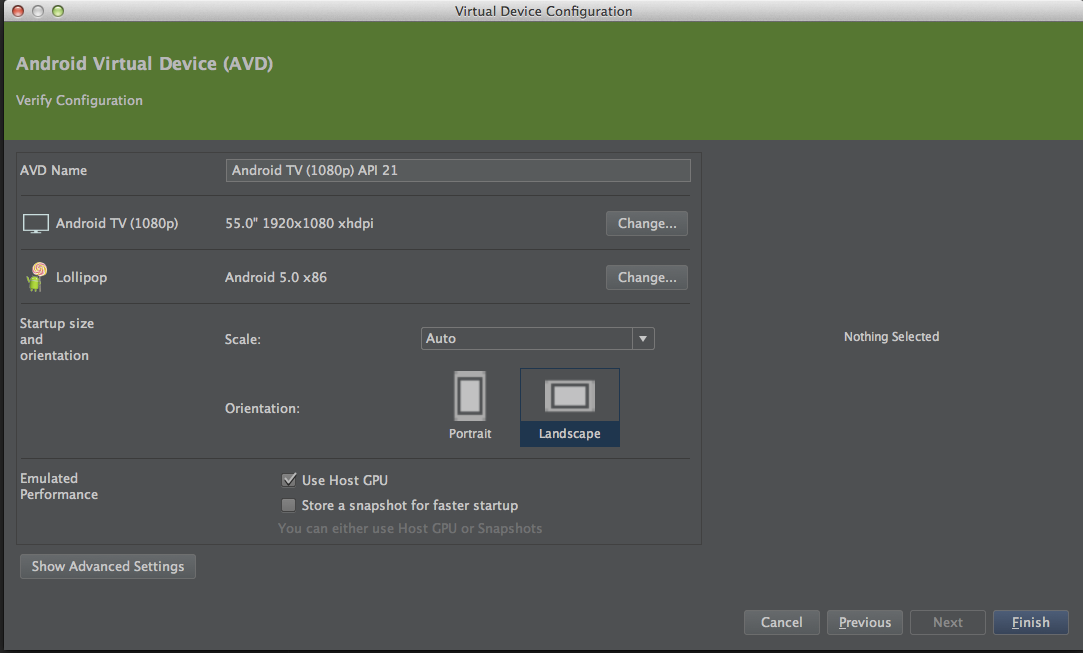Open the Scale dropdown set to Auto
1083x653 pixels.
pyautogui.click(x=527, y=339)
